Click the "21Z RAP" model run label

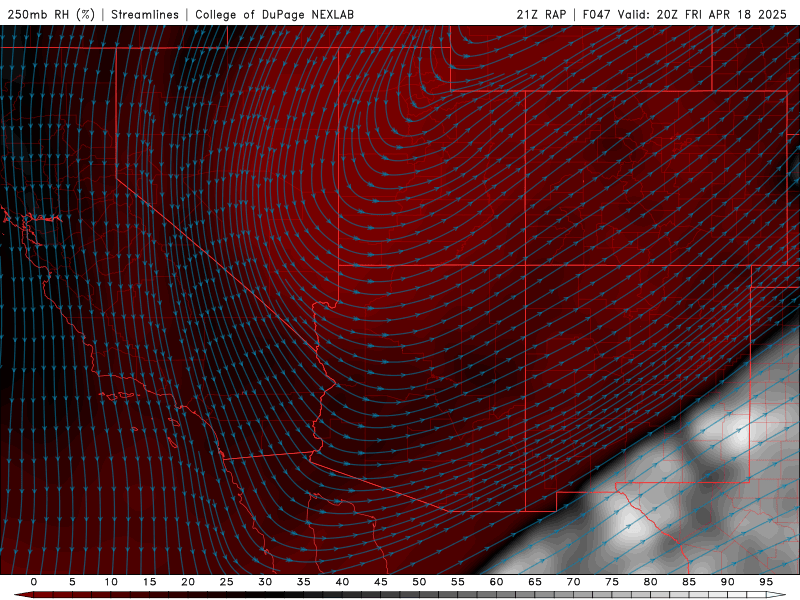[541, 14]
